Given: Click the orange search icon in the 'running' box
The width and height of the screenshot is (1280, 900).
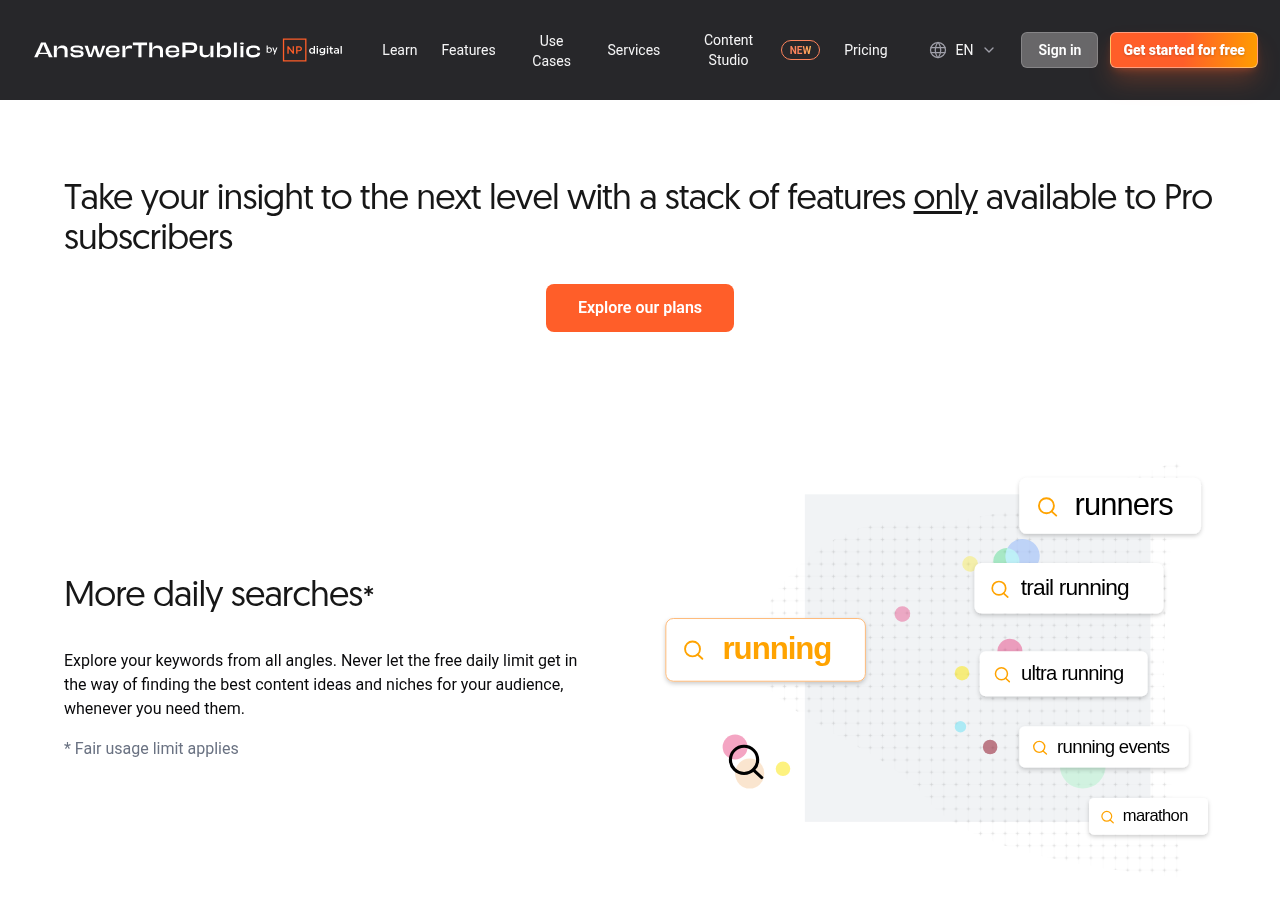Looking at the screenshot, I should pos(694,650).
